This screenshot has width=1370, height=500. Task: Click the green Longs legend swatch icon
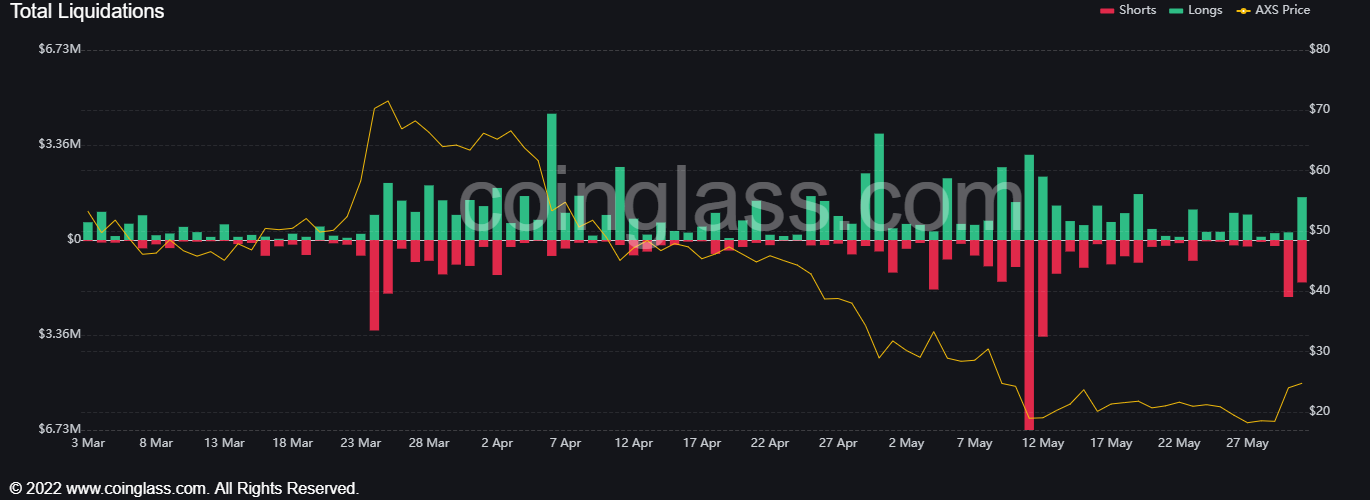click(x=1176, y=11)
